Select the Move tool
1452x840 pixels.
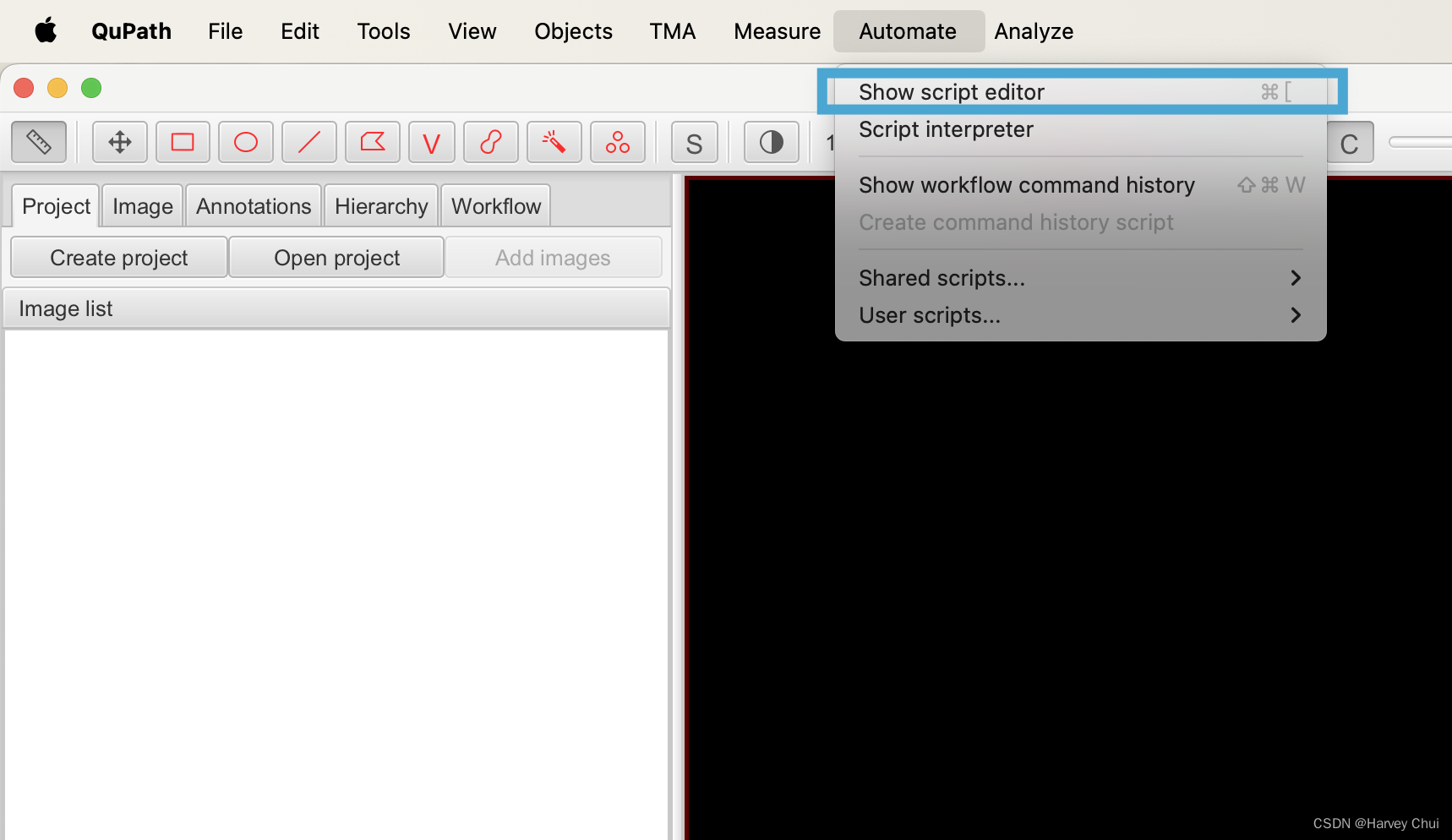click(x=120, y=142)
